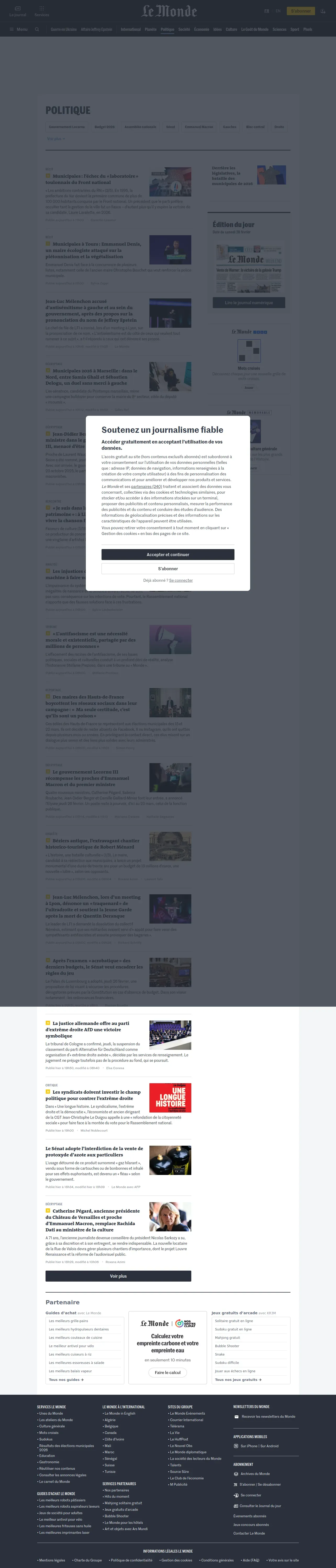
Task: Open the Économie navigation tab
Action: coord(201,29)
